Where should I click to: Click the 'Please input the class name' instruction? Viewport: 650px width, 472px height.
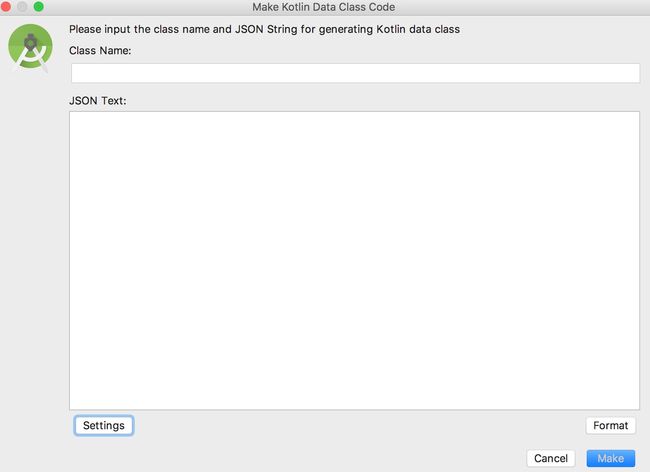tap(264, 29)
